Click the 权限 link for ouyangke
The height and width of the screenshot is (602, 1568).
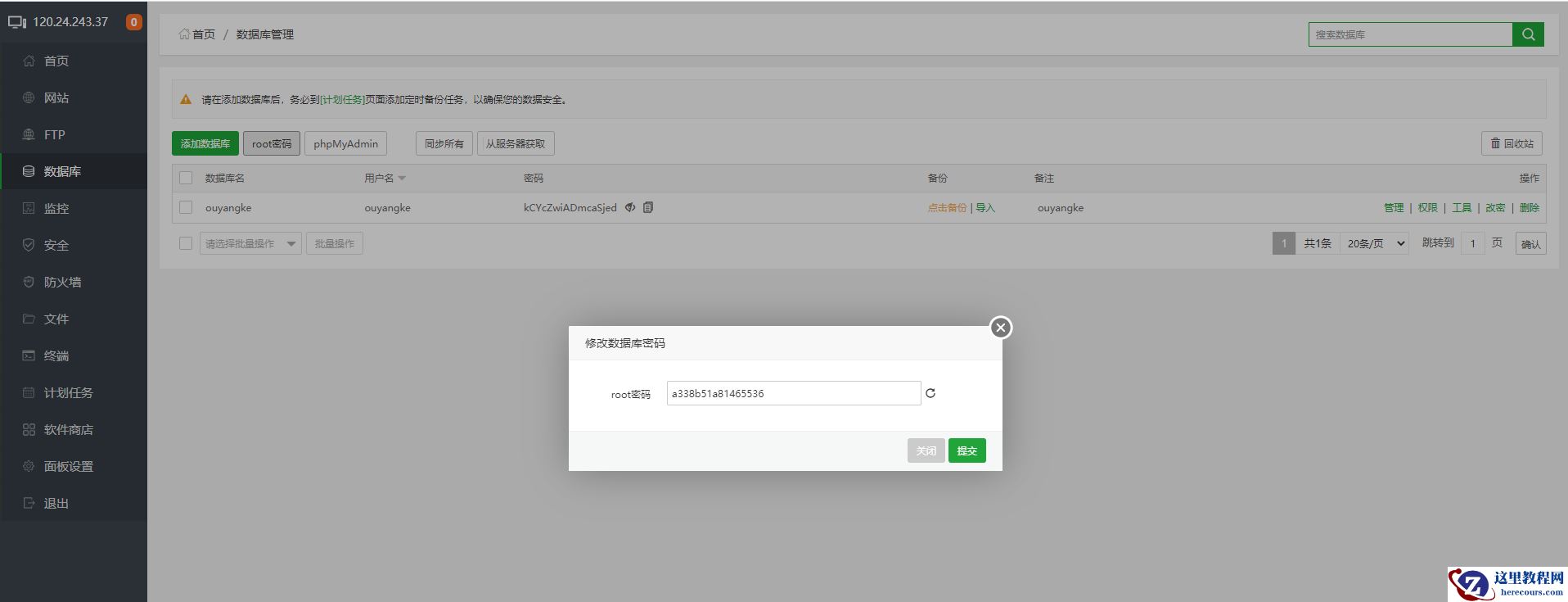click(x=1428, y=207)
